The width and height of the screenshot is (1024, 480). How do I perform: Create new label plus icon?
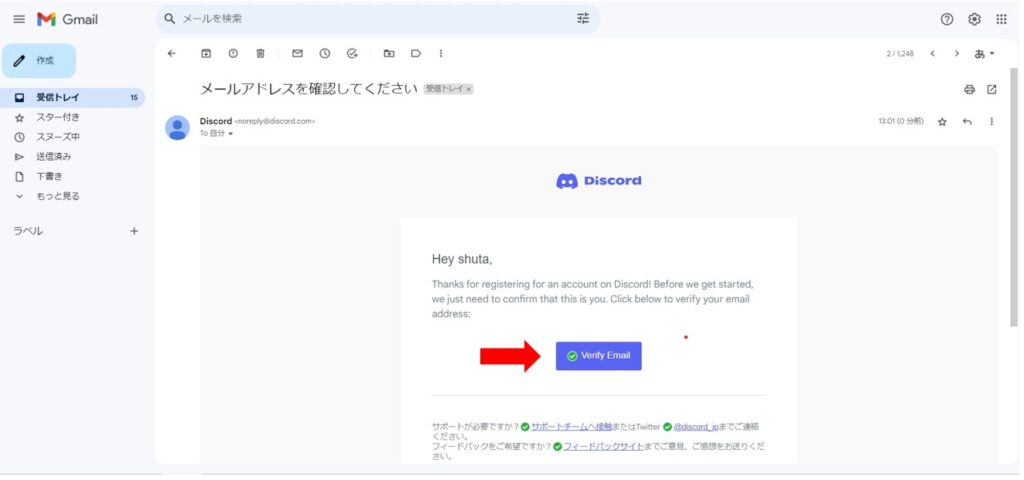tap(134, 231)
